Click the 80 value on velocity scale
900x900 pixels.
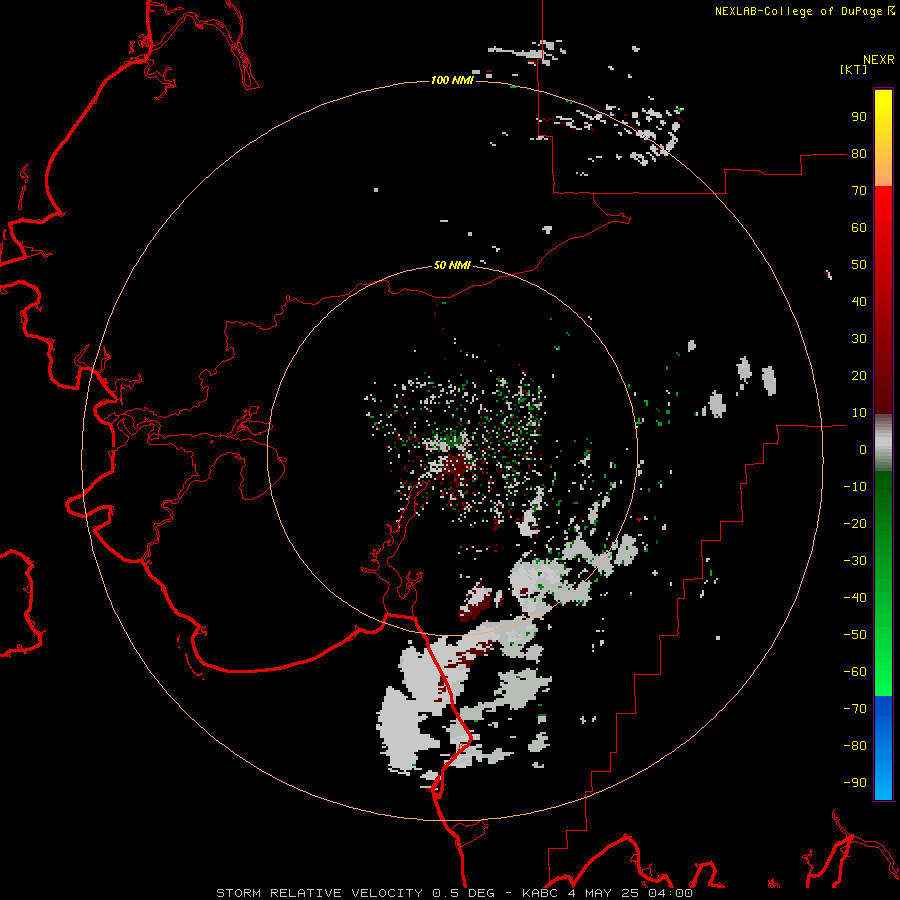point(859,154)
